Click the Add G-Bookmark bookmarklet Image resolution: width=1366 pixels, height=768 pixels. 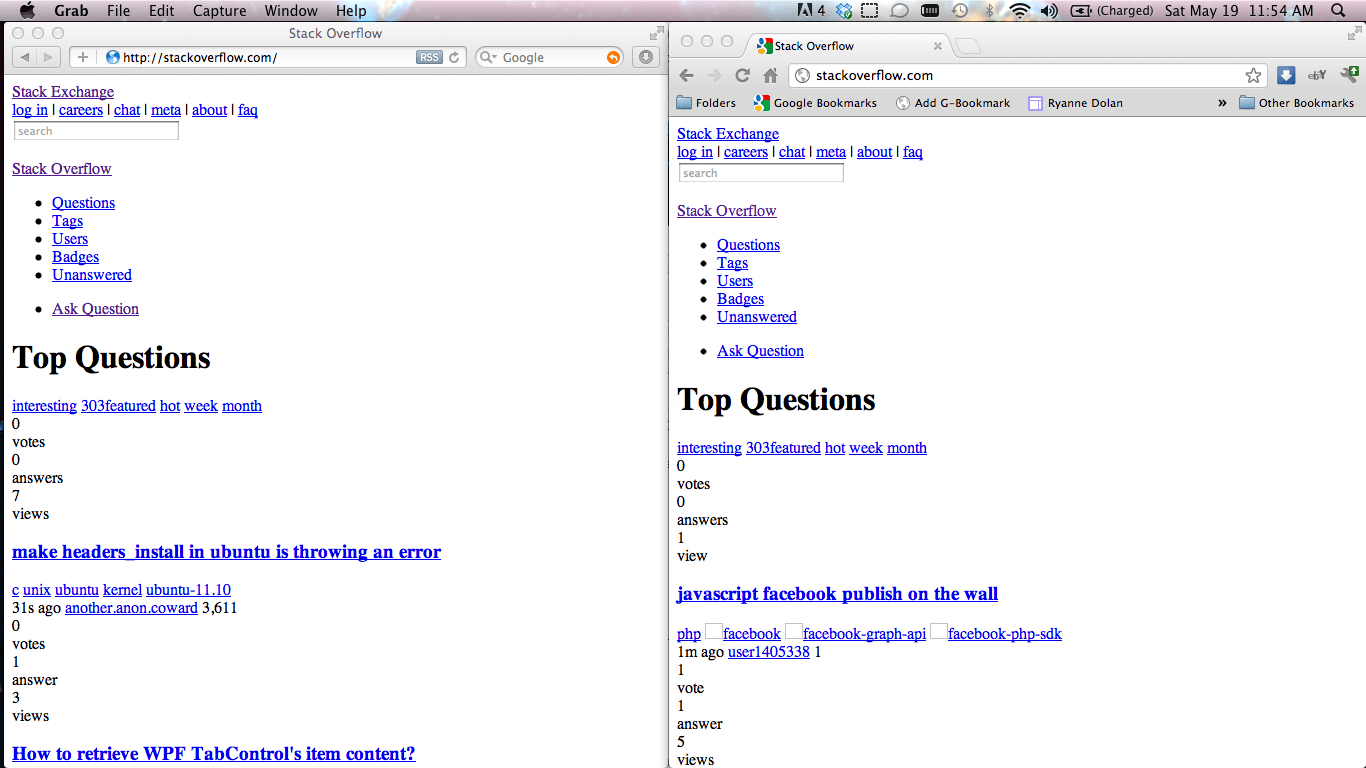(953, 103)
